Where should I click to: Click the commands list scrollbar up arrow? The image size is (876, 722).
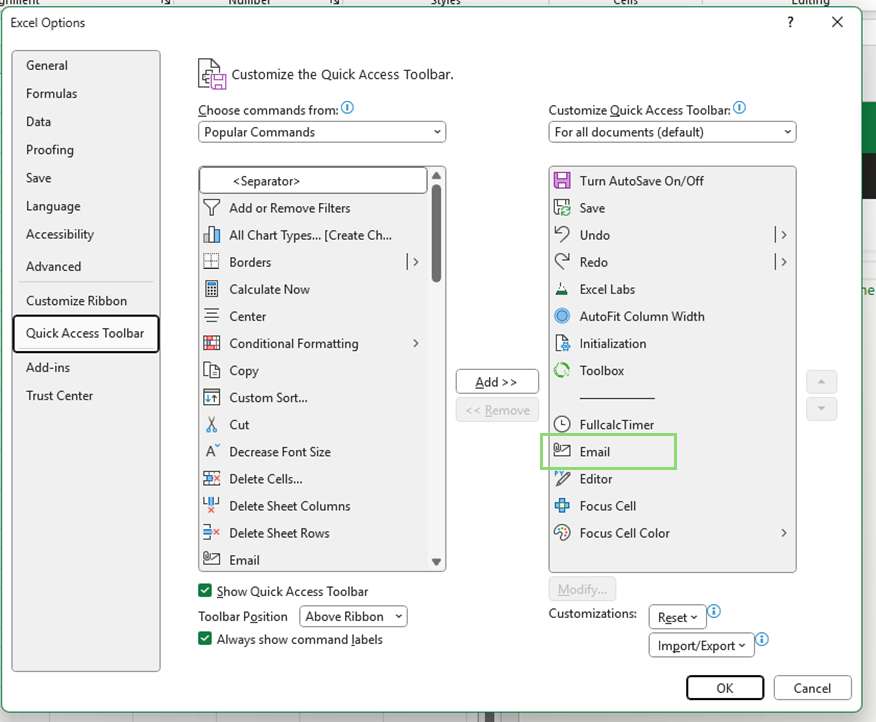pos(436,175)
